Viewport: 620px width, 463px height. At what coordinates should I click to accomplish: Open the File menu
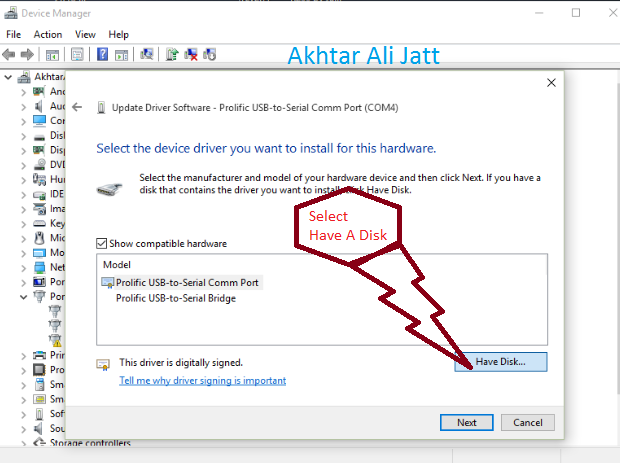click(x=13, y=34)
